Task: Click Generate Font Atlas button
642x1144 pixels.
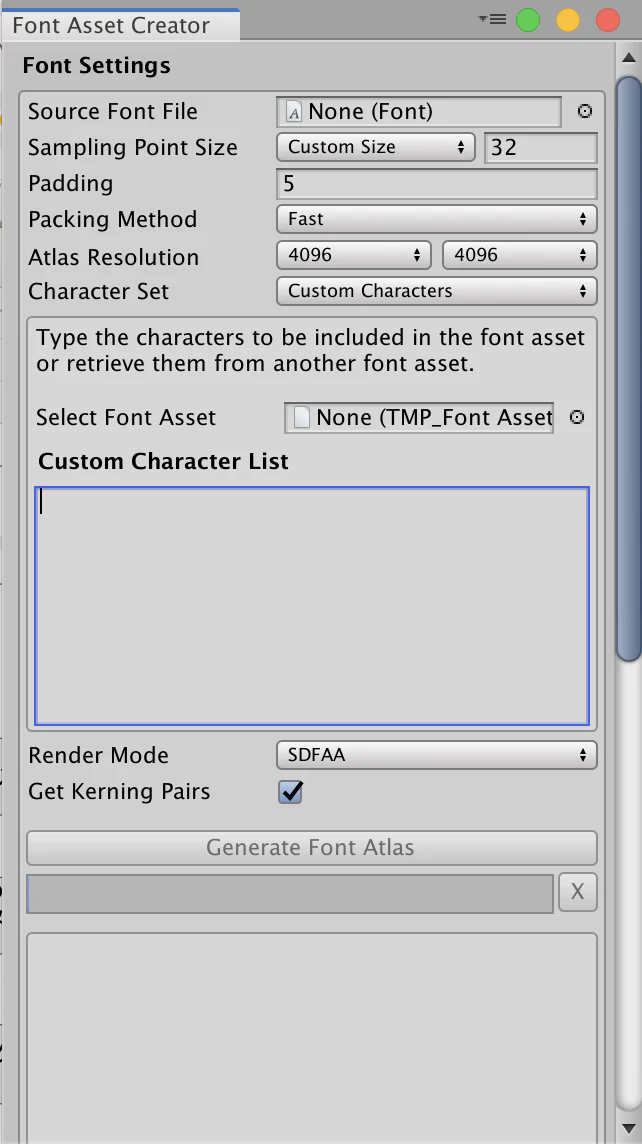Action: click(312, 848)
